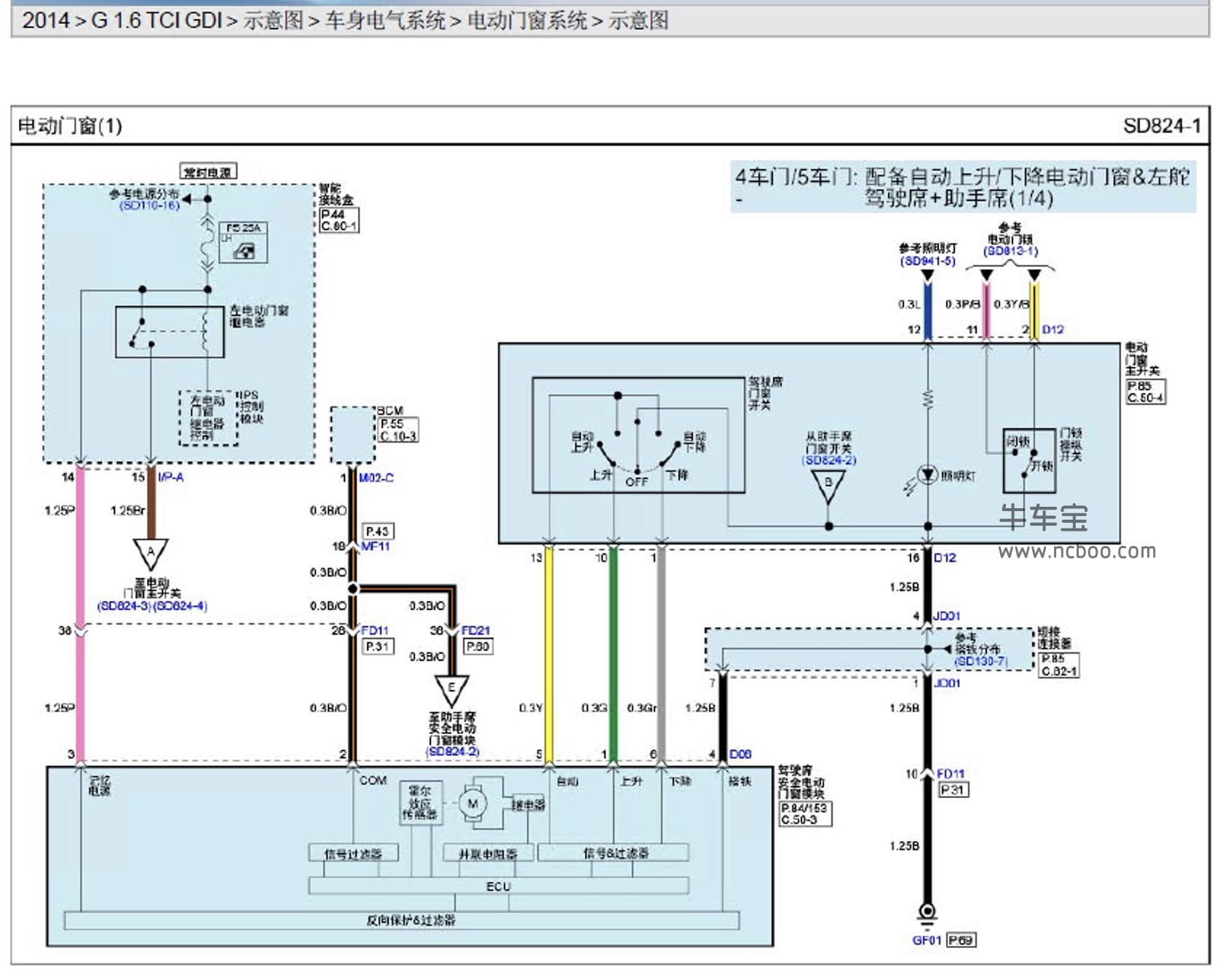
Task: Click the 反向保护&过滤器 block
Action: coord(402,920)
